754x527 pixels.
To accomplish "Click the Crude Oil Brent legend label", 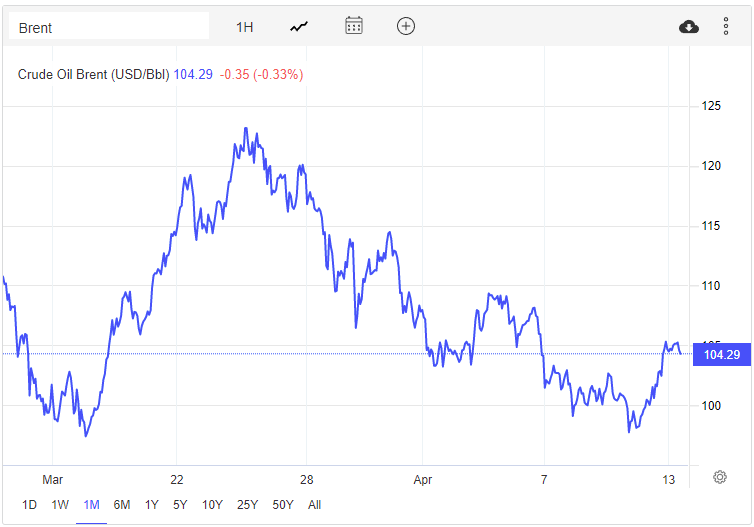I will [x=94, y=74].
